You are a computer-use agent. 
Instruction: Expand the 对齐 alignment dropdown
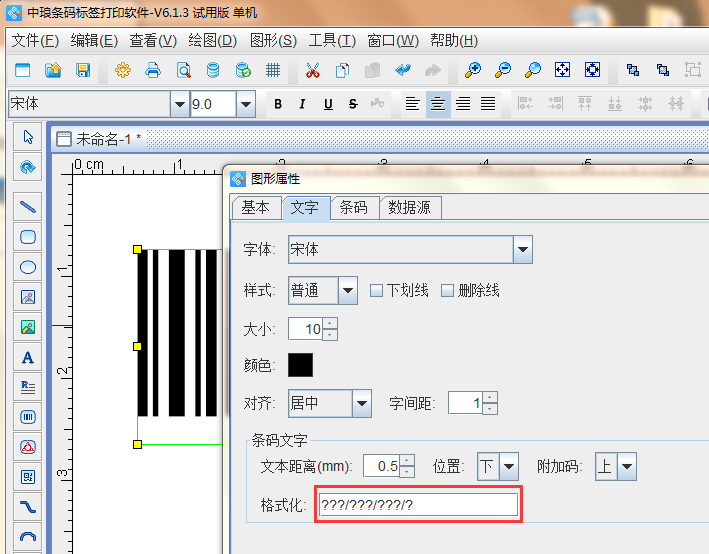pyautogui.click(x=361, y=404)
